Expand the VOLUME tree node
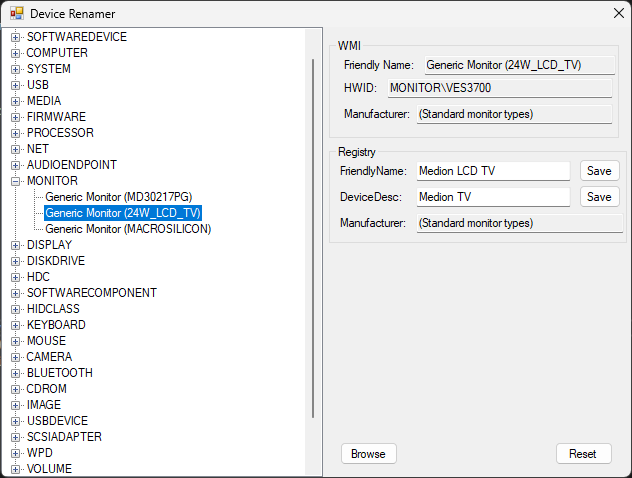This screenshot has width=632, height=478. (15, 469)
